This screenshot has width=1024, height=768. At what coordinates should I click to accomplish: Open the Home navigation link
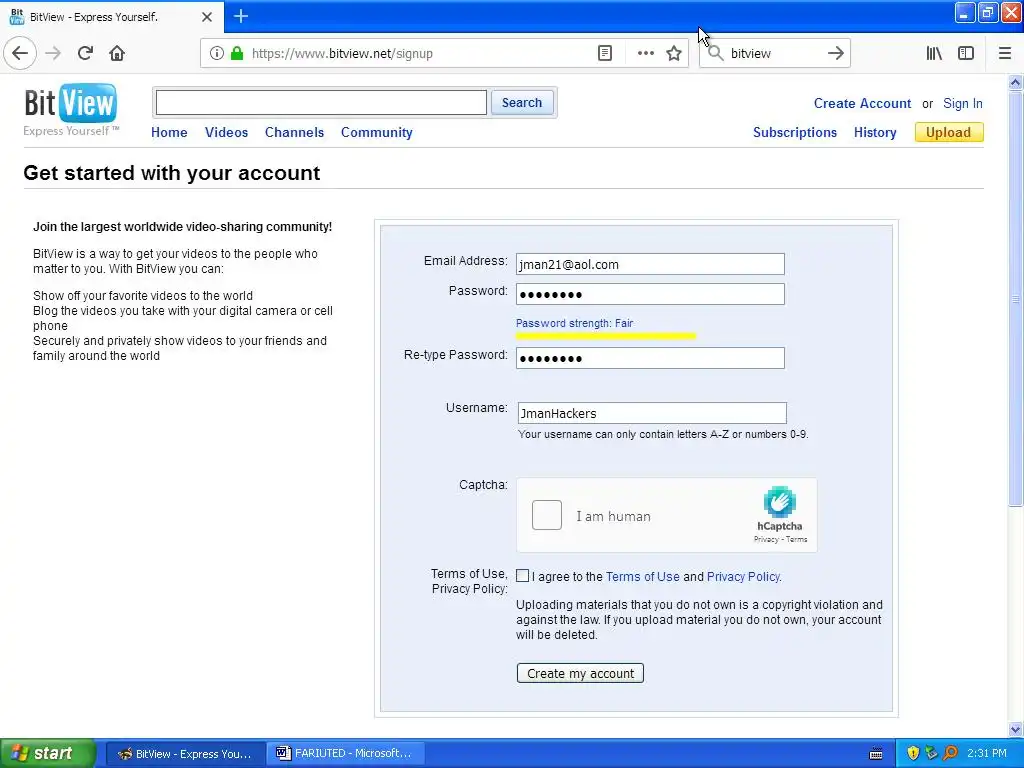coord(169,132)
